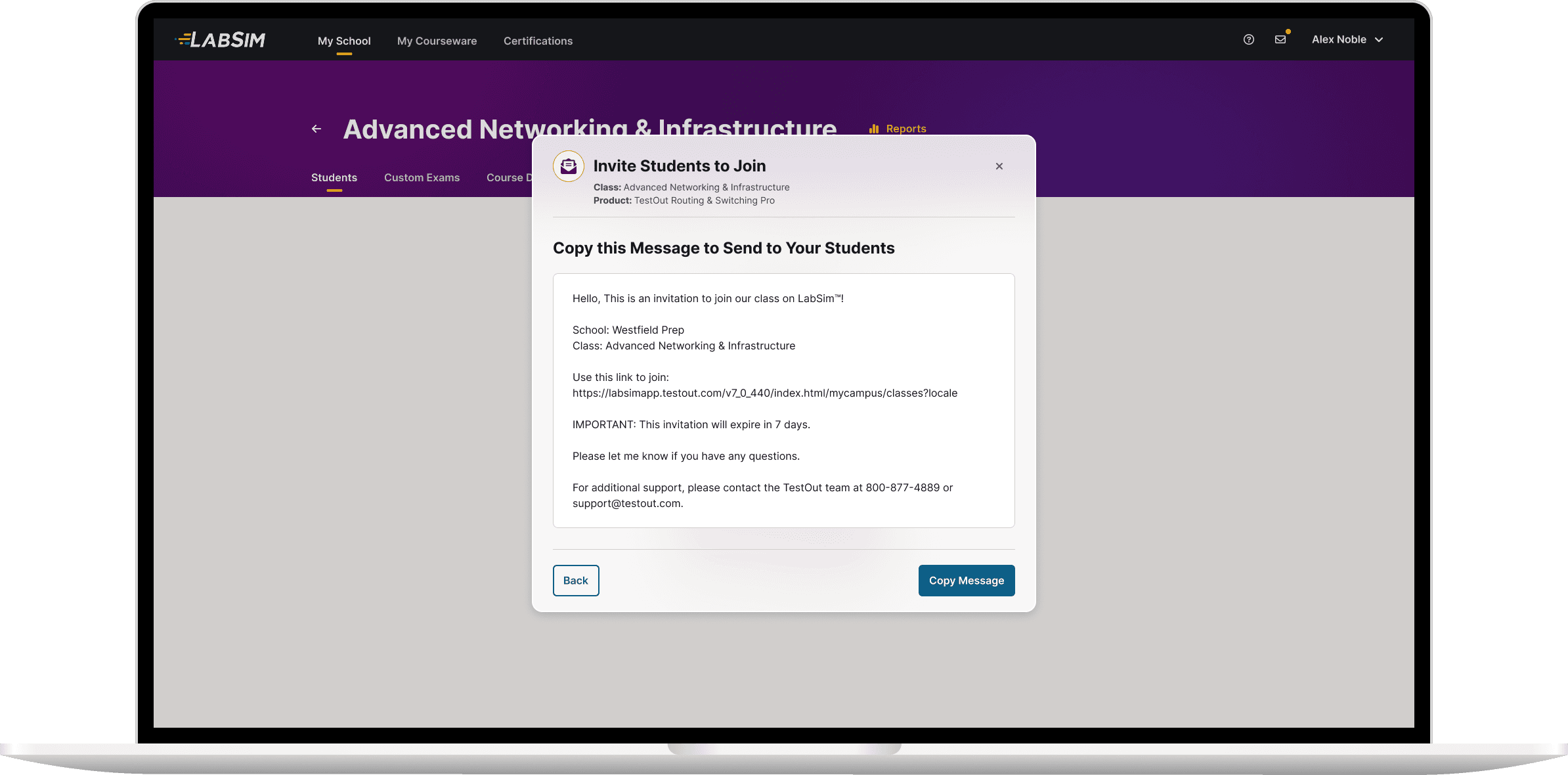Click the labsimapp join URL text
The width and height of the screenshot is (1568, 775).
coord(764,393)
